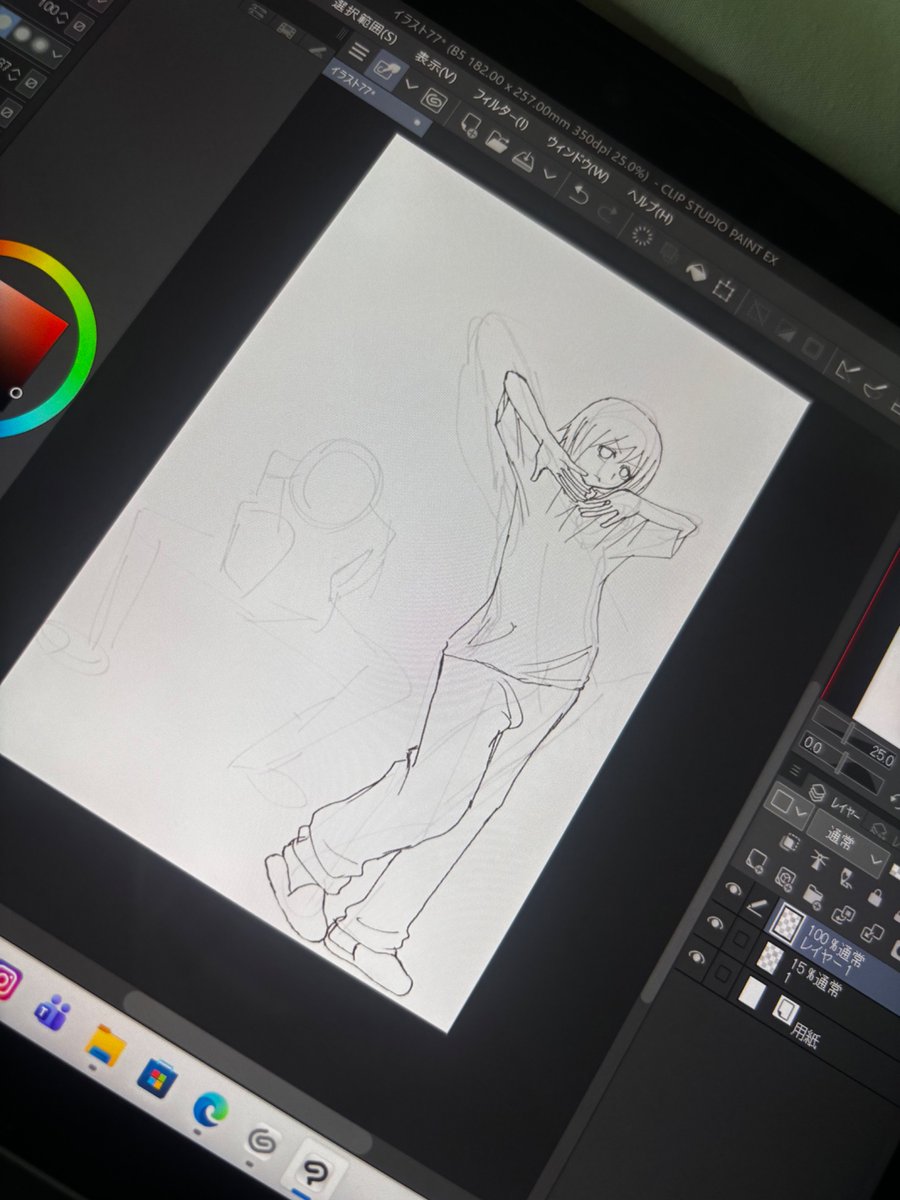Click the Fill bucket icon in command bar

(x=696, y=271)
